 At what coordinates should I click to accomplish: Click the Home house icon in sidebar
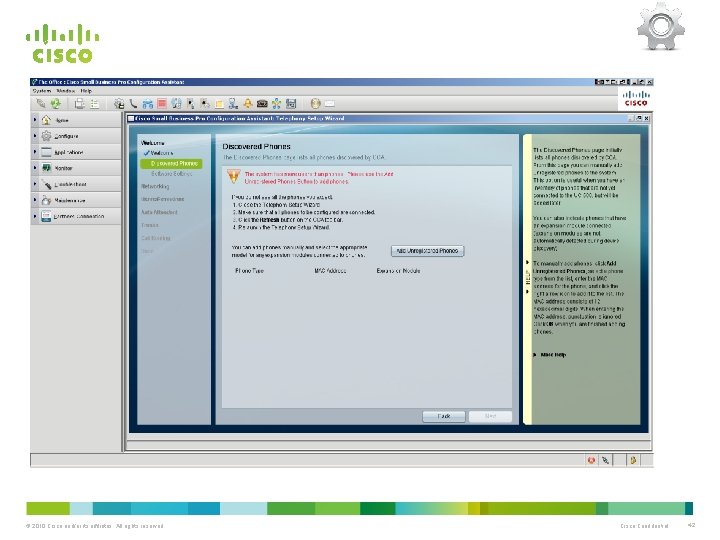[46, 120]
